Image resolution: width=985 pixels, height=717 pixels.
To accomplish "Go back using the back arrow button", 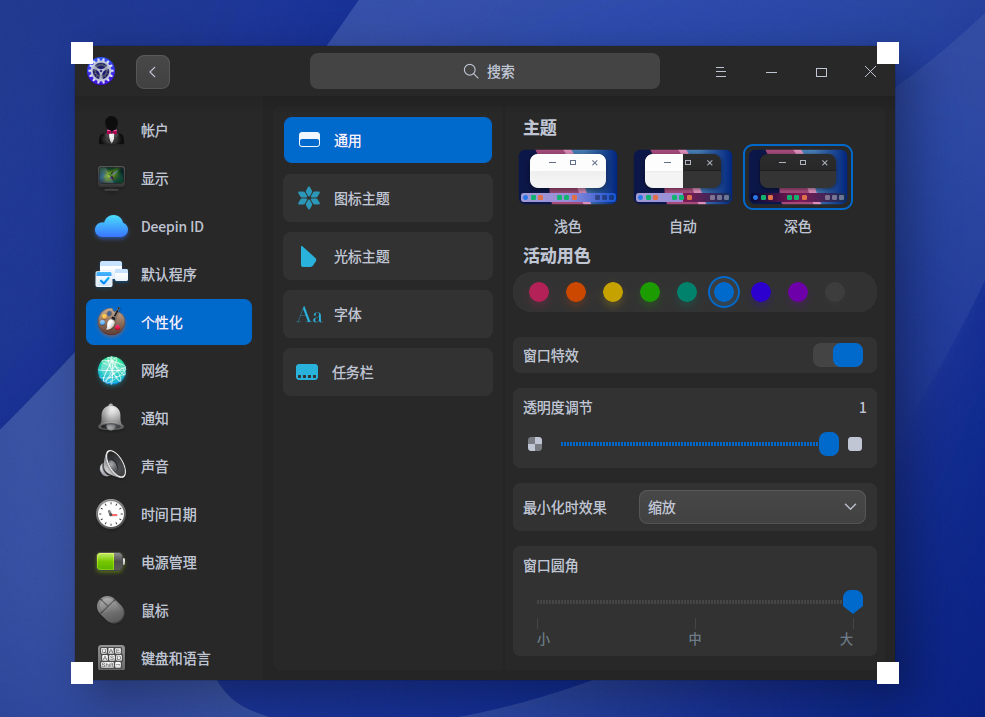I will 153,72.
